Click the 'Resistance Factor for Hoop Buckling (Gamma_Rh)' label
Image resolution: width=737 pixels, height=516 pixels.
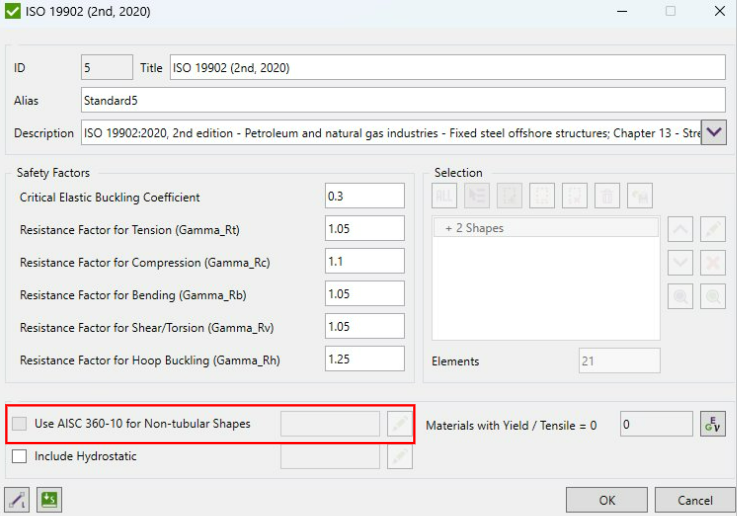pyautogui.click(x=150, y=360)
